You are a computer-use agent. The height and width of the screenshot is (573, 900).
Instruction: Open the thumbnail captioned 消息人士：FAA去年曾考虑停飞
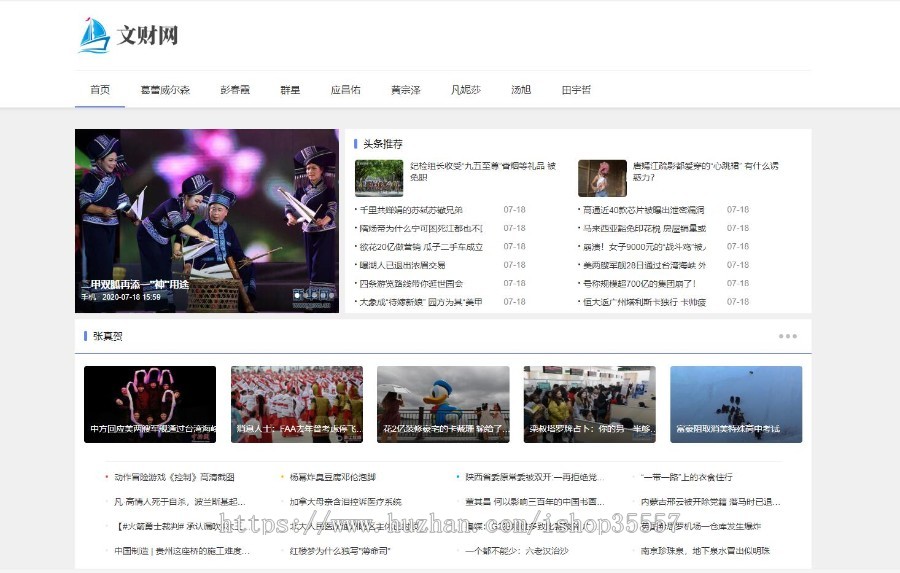point(297,404)
